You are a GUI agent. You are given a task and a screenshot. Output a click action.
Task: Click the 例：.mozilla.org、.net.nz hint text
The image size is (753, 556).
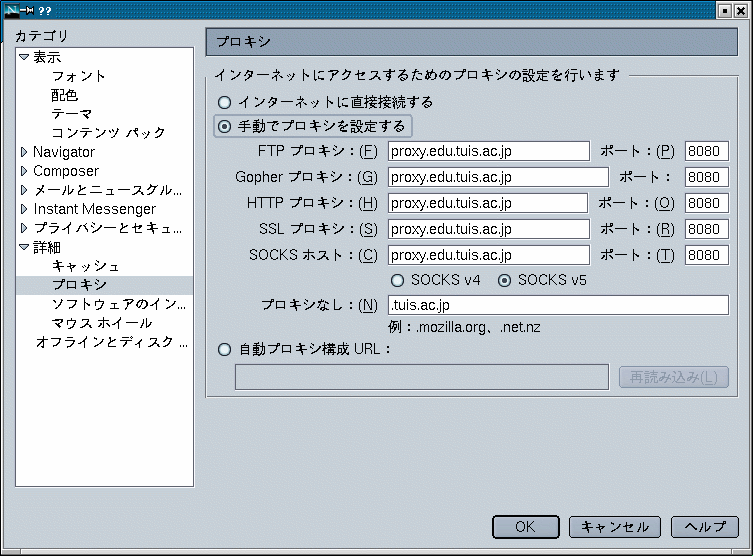click(x=464, y=327)
